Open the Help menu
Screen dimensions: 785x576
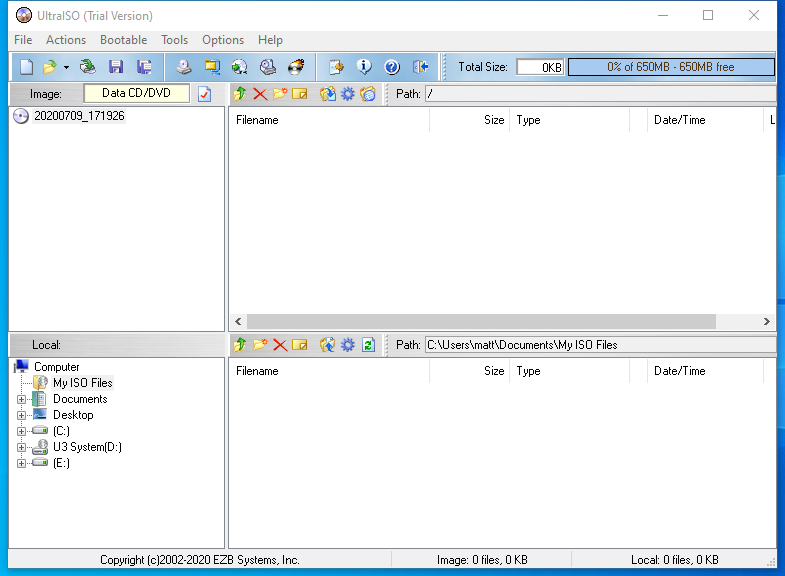[270, 40]
